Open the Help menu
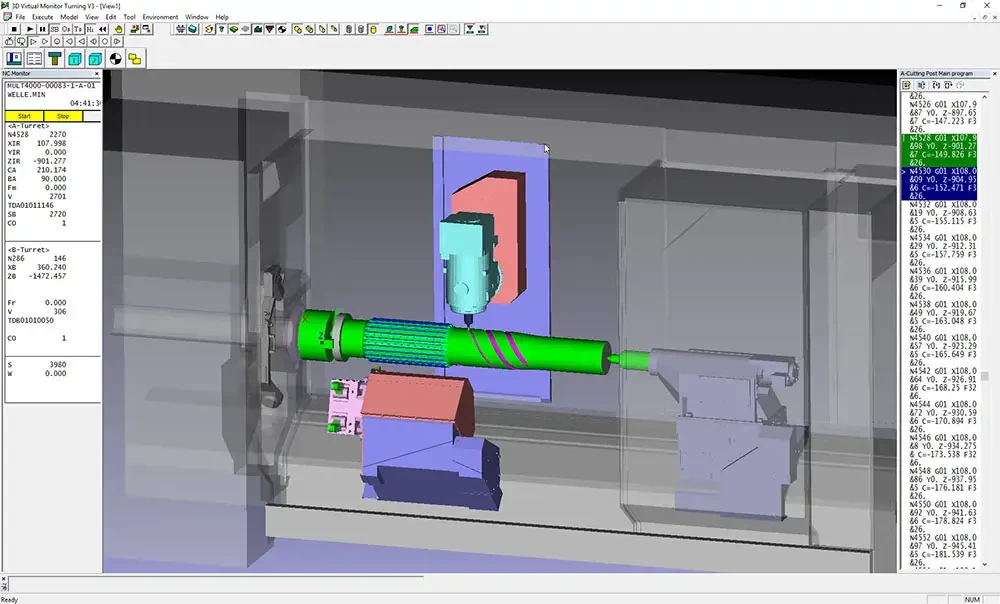The width and height of the screenshot is (1000, 604). (x=222, y=17)
